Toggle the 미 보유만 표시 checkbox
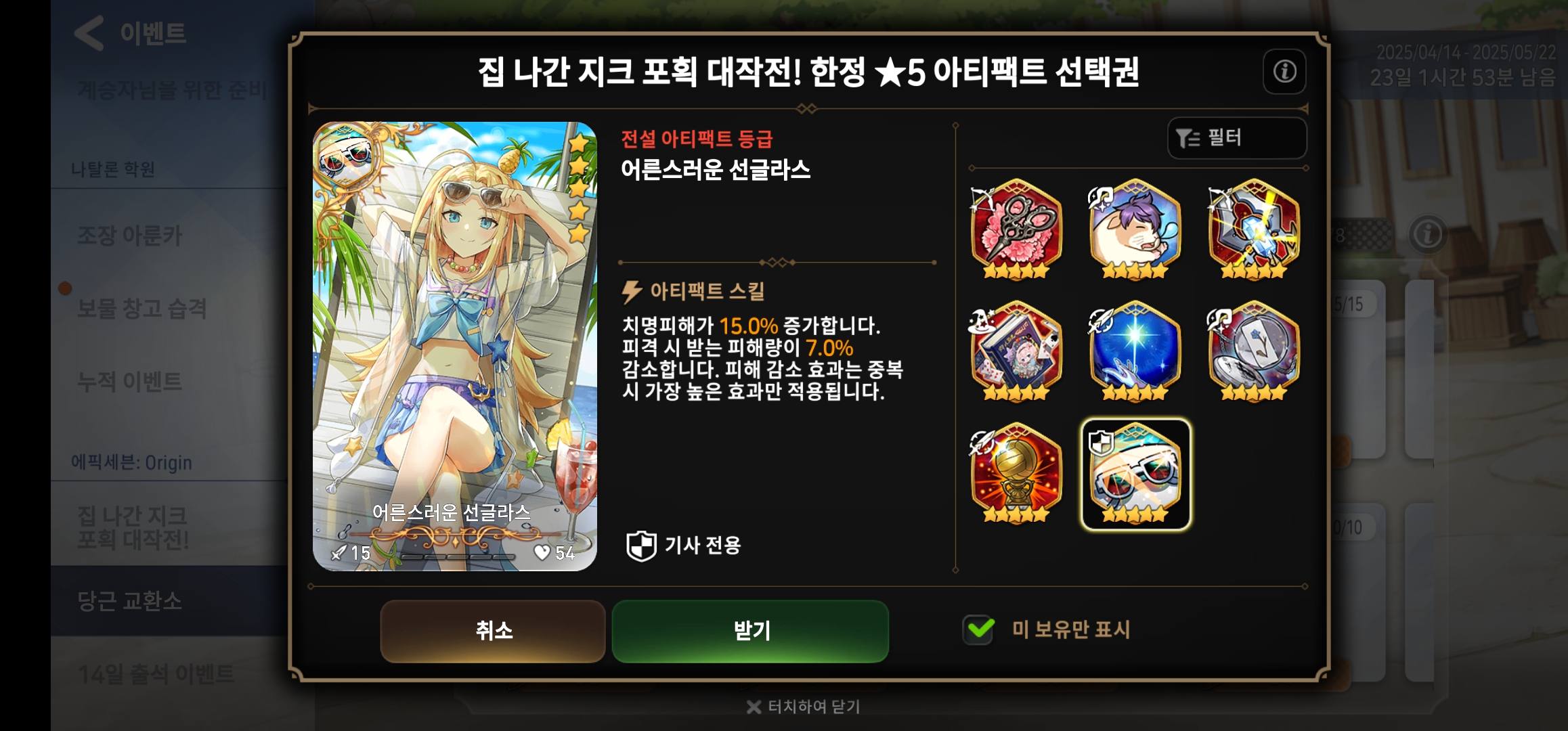1568x731 pixels. (978, 629)
